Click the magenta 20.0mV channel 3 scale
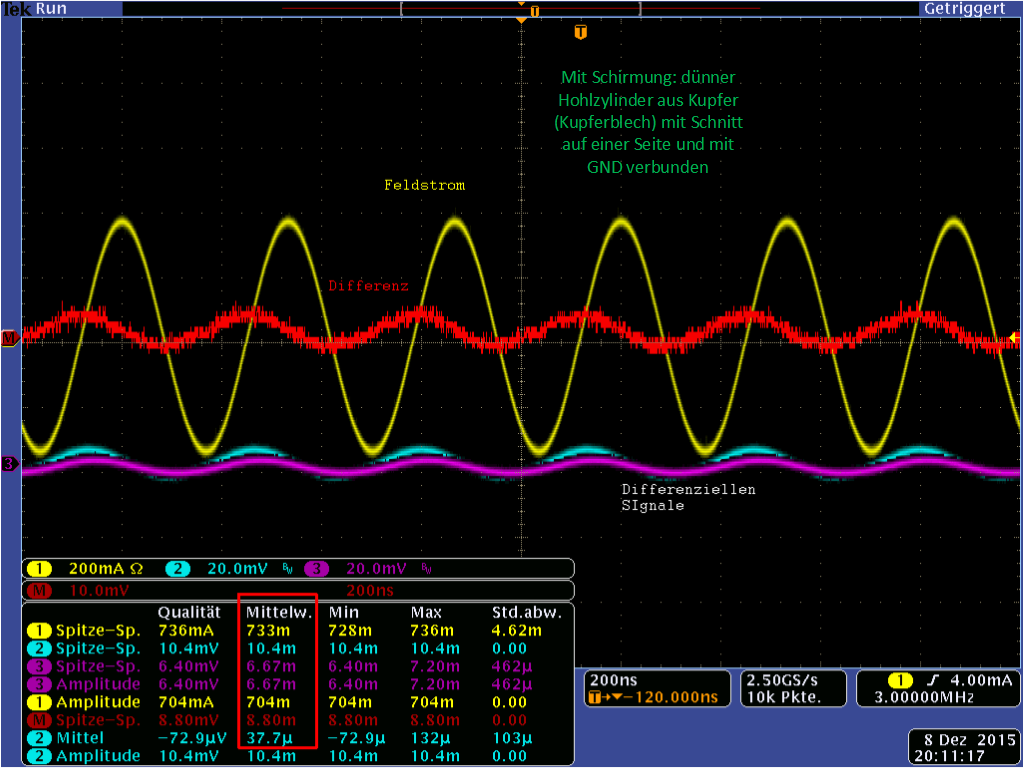 tap(376, 569)
